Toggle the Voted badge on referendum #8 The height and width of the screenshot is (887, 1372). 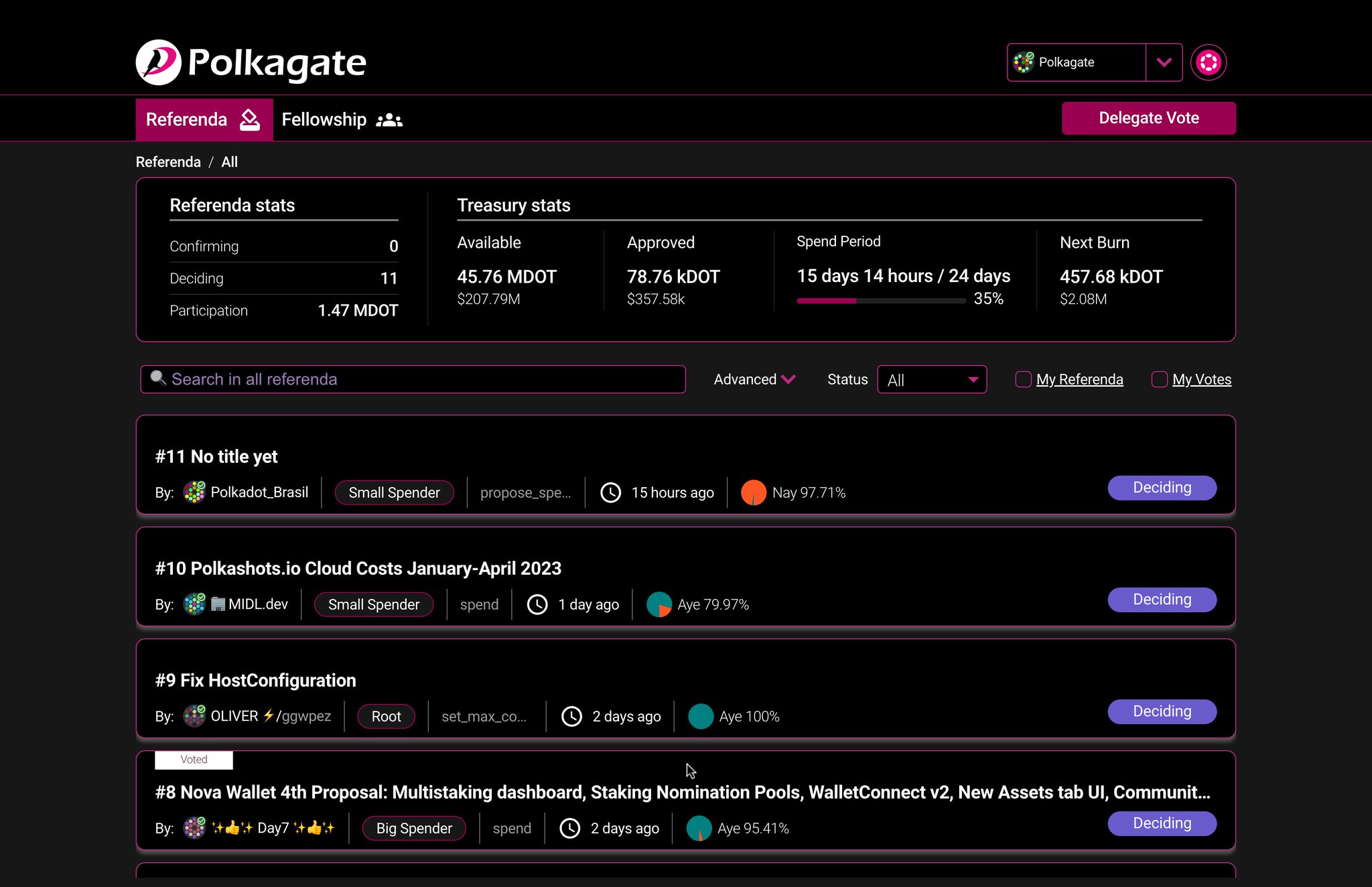pos(194,759)
